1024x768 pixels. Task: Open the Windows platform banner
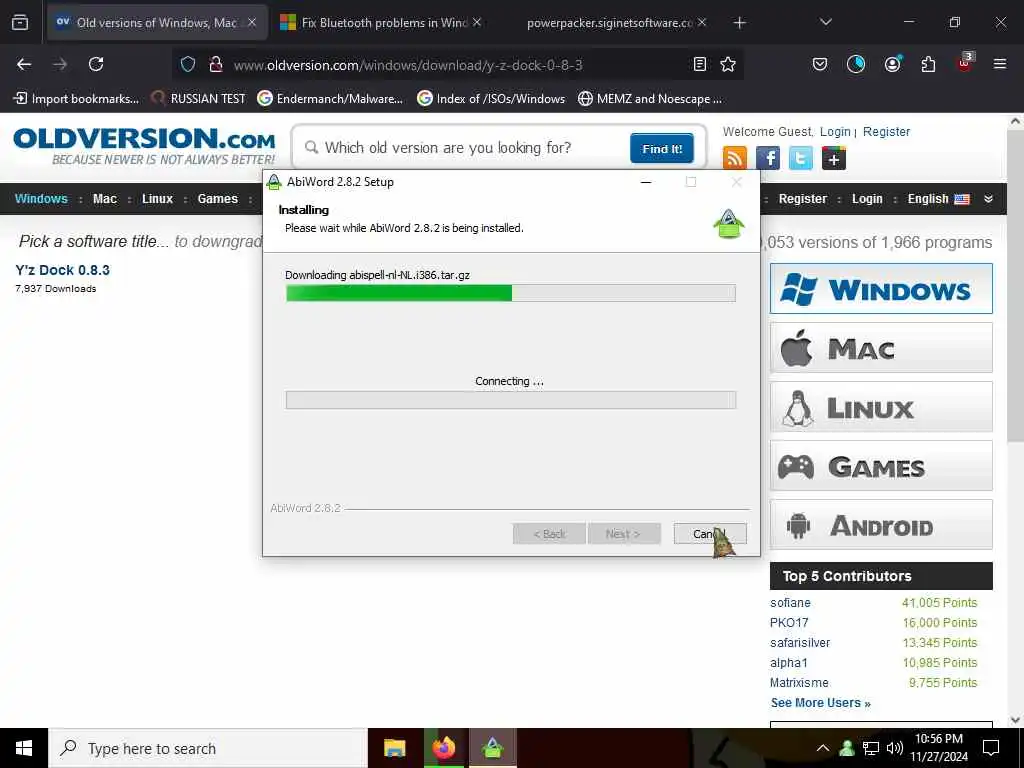pyautogui.click(x=881, y=289)
